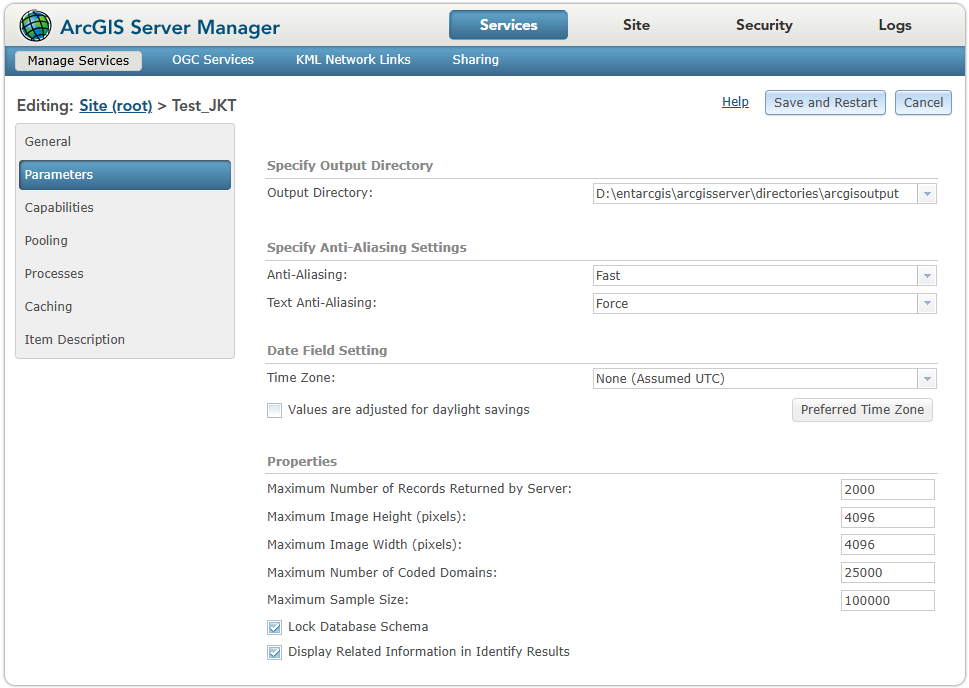Click Maximum Number of Coded Domains field
The image size is (969, 688).
point(887,572)
